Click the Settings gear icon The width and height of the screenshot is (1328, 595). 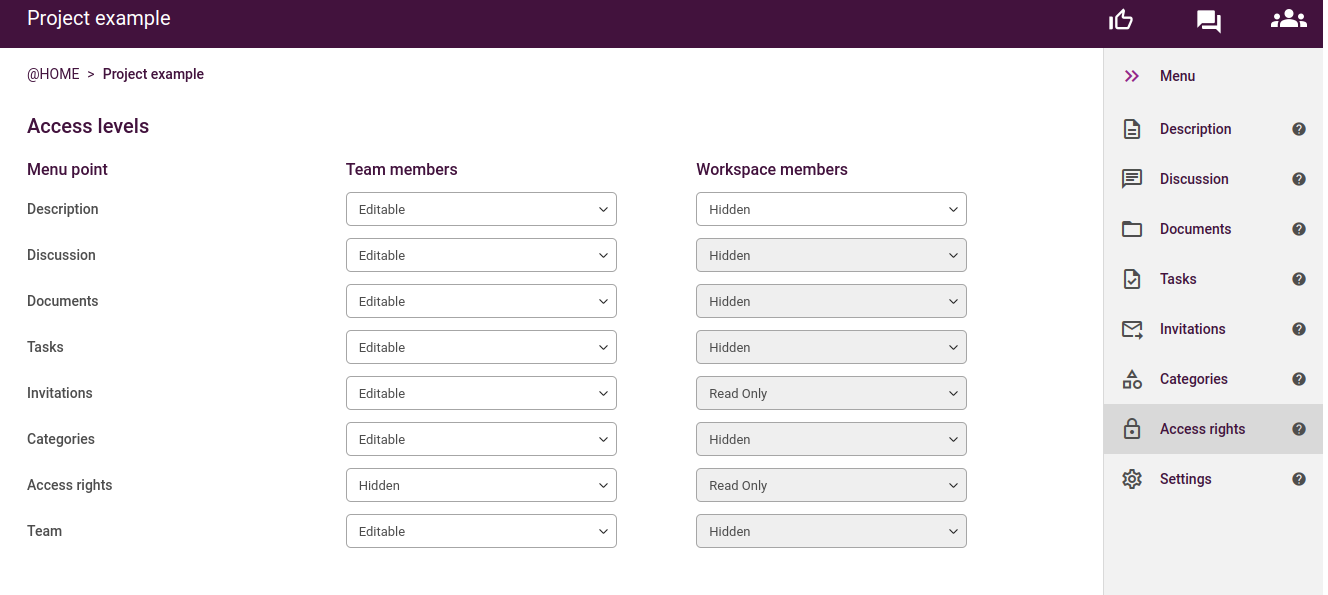pos(1132,479)
